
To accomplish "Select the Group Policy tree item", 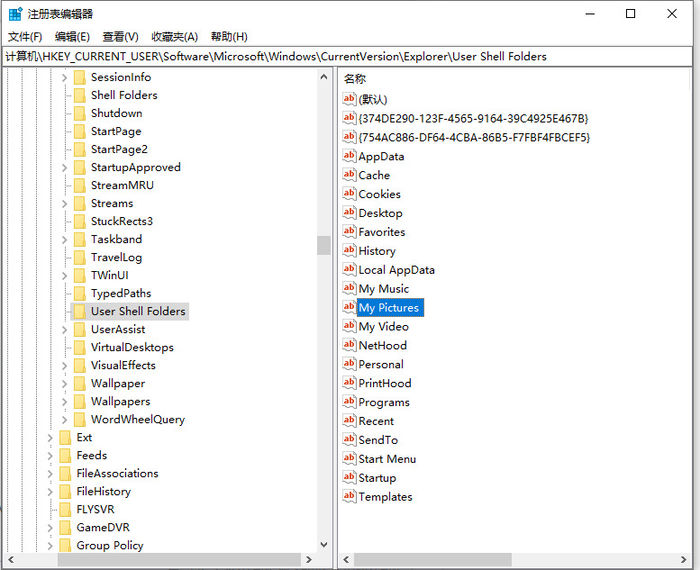I will [110, 545].
